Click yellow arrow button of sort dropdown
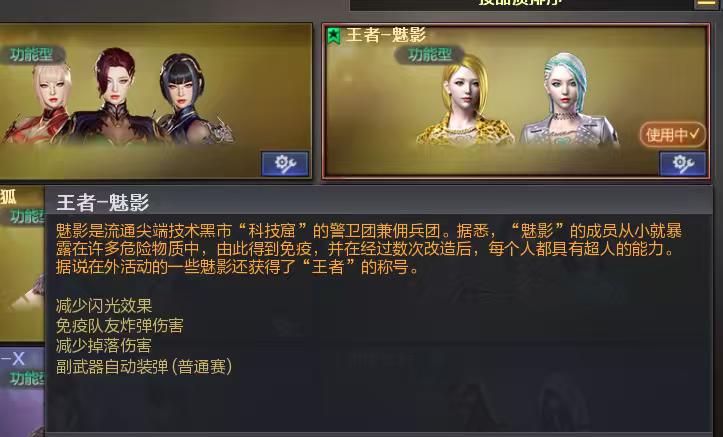Screen dimensions: 723x437 tap(706, 4)
